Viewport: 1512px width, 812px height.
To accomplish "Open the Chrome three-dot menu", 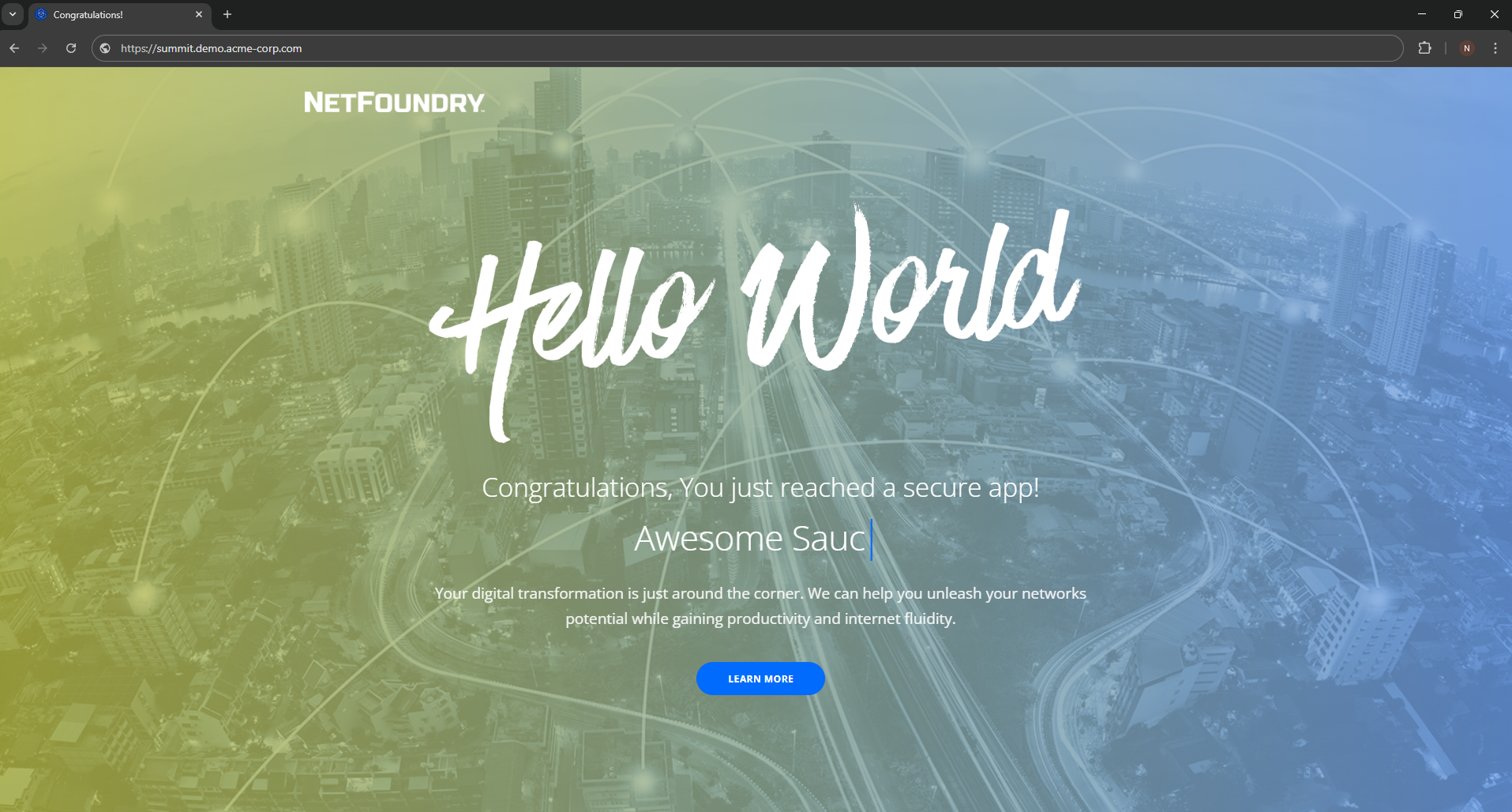I will (x=1495, y=48).
